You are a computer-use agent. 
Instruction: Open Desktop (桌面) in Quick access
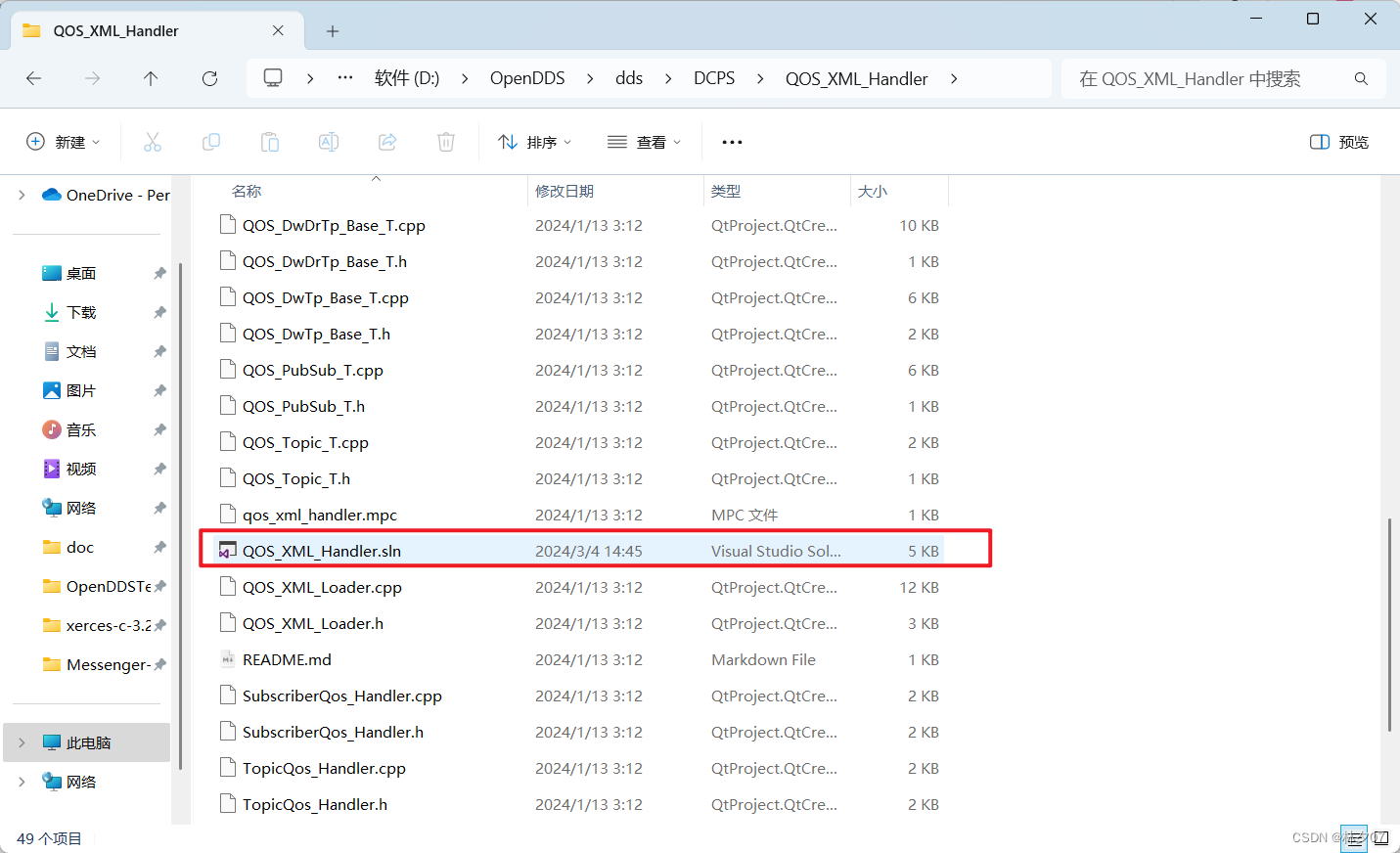tap(81, 274)
